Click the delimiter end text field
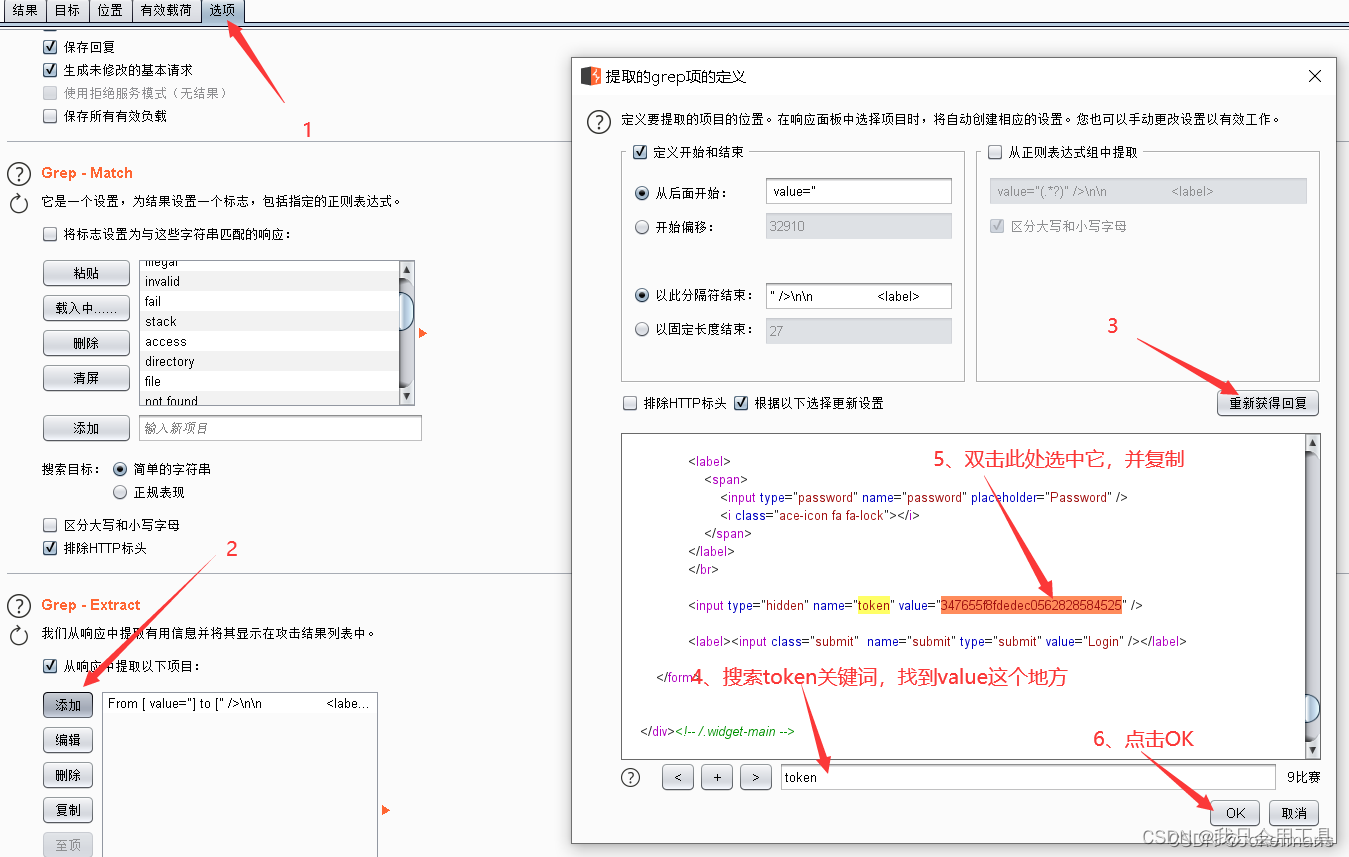The height and width of the screenshot is (857, 1349). (x=859, y=296)
